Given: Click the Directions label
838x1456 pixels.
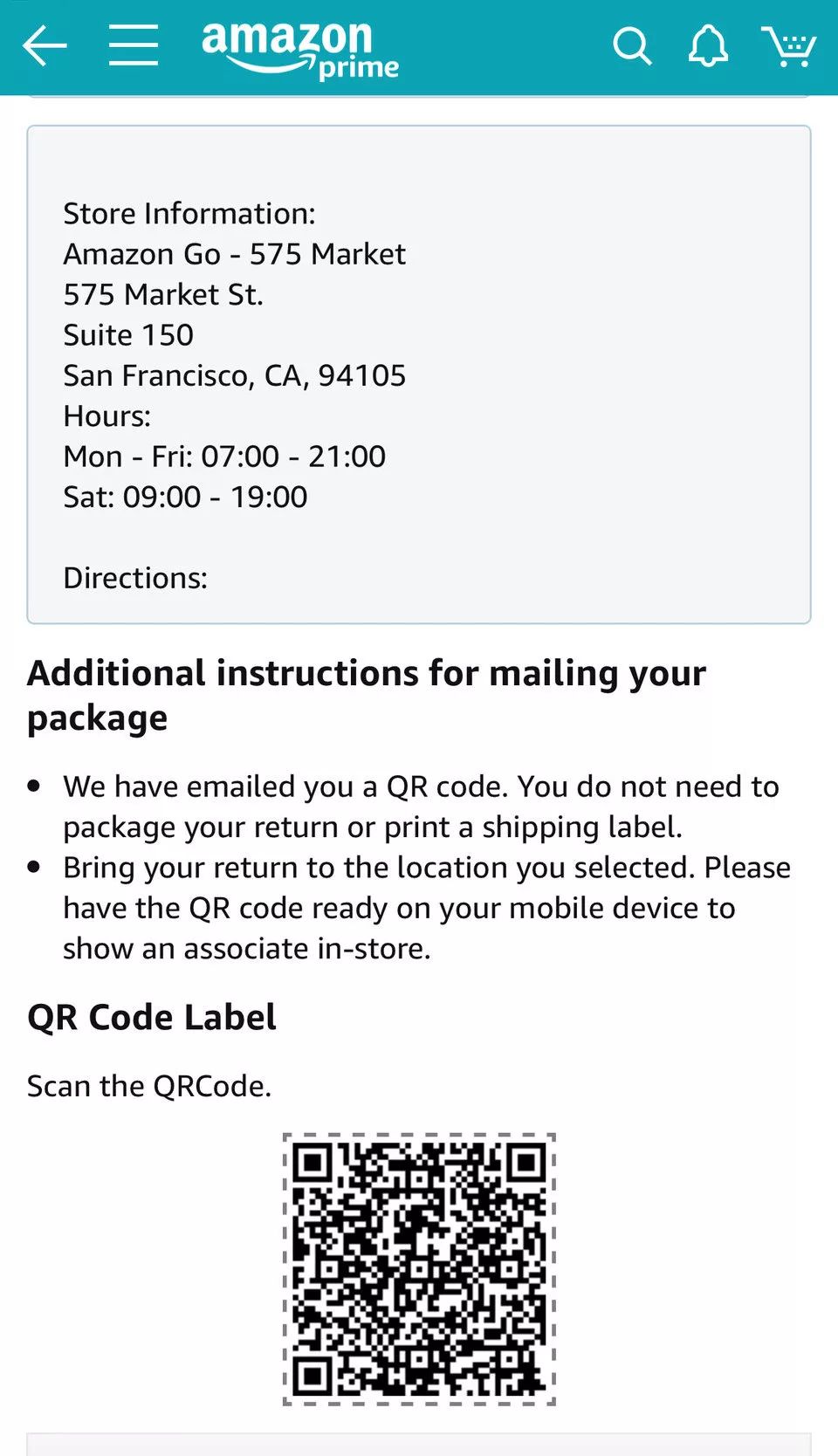Looking at the screenshot, I should coord(135,578).
